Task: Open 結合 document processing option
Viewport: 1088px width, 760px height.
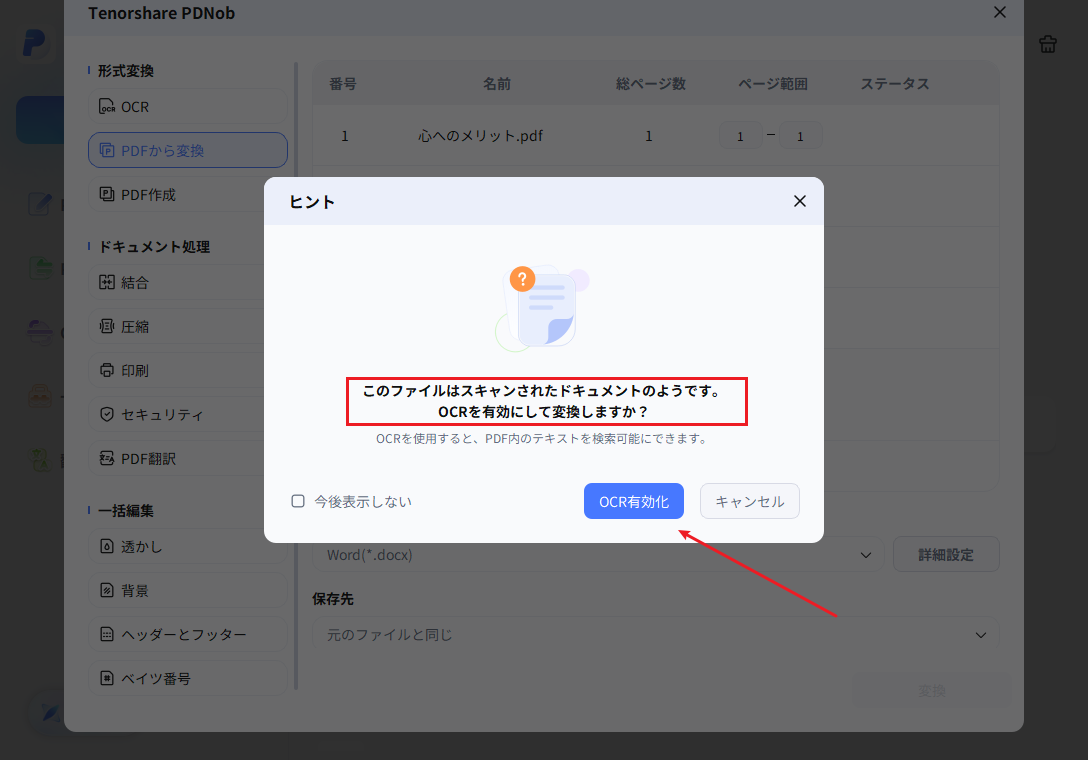Action: (188, 282)
